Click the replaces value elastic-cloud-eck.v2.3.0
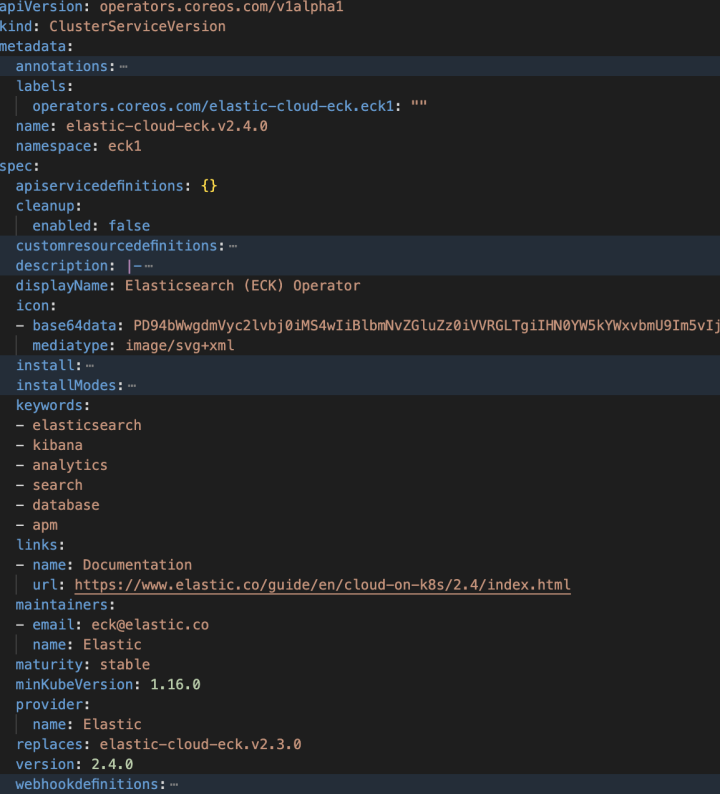The image size is (720, 794). tap(201, 744)
